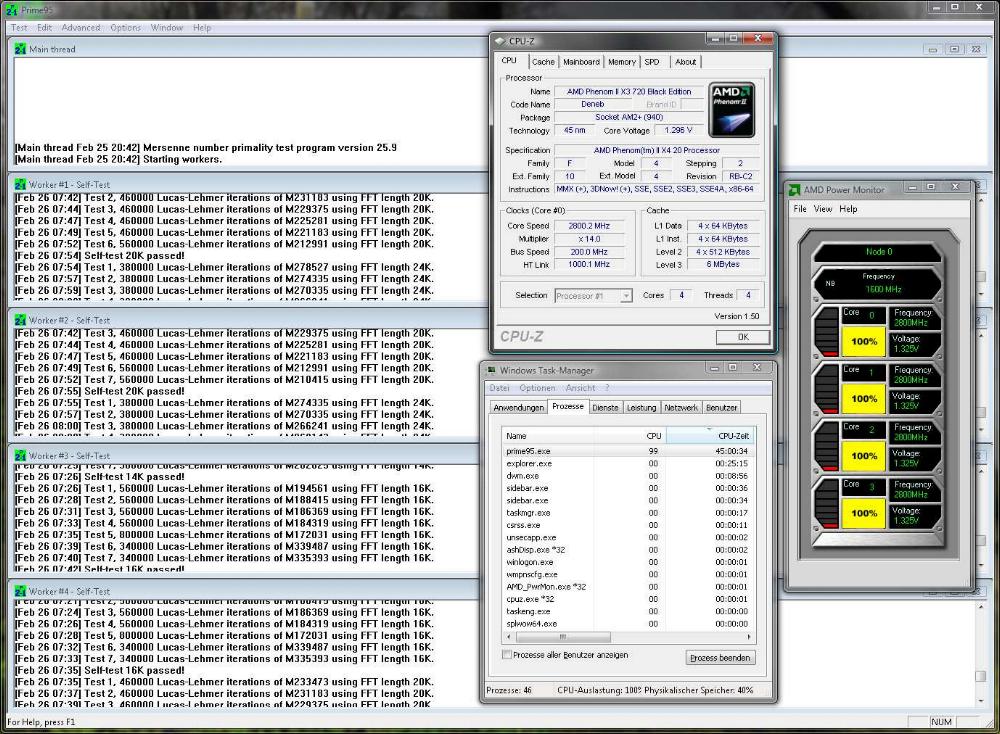Switch to Dienste tab in Task-Manager
This screenshot has height=734, width=1000.
[605, 407]
